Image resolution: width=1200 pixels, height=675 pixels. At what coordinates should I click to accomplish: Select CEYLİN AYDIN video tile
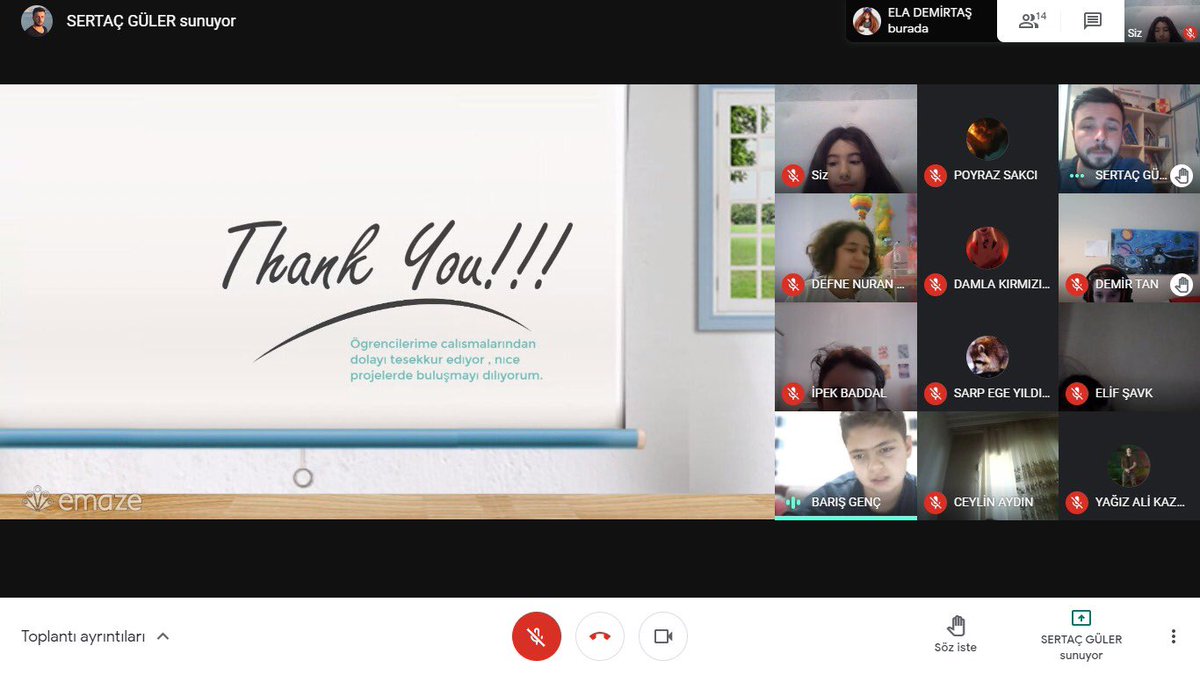(x=988, y=466)
